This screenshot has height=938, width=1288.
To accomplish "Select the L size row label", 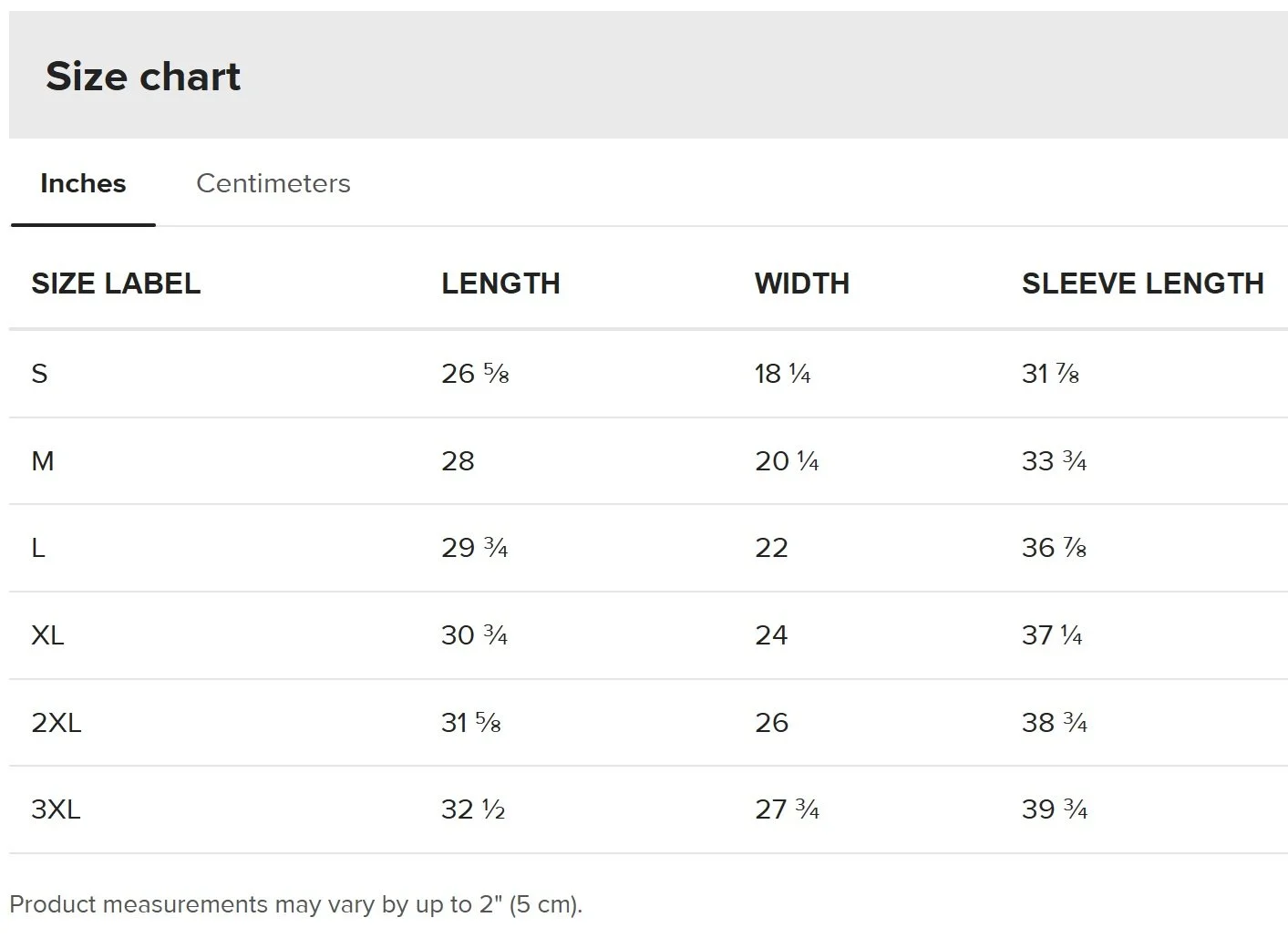I will (38, 548).
